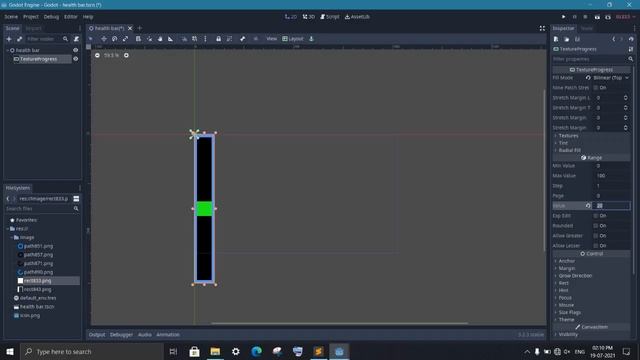
Task: Enable Allow Greater checkbox
Action: click(596, 236)
